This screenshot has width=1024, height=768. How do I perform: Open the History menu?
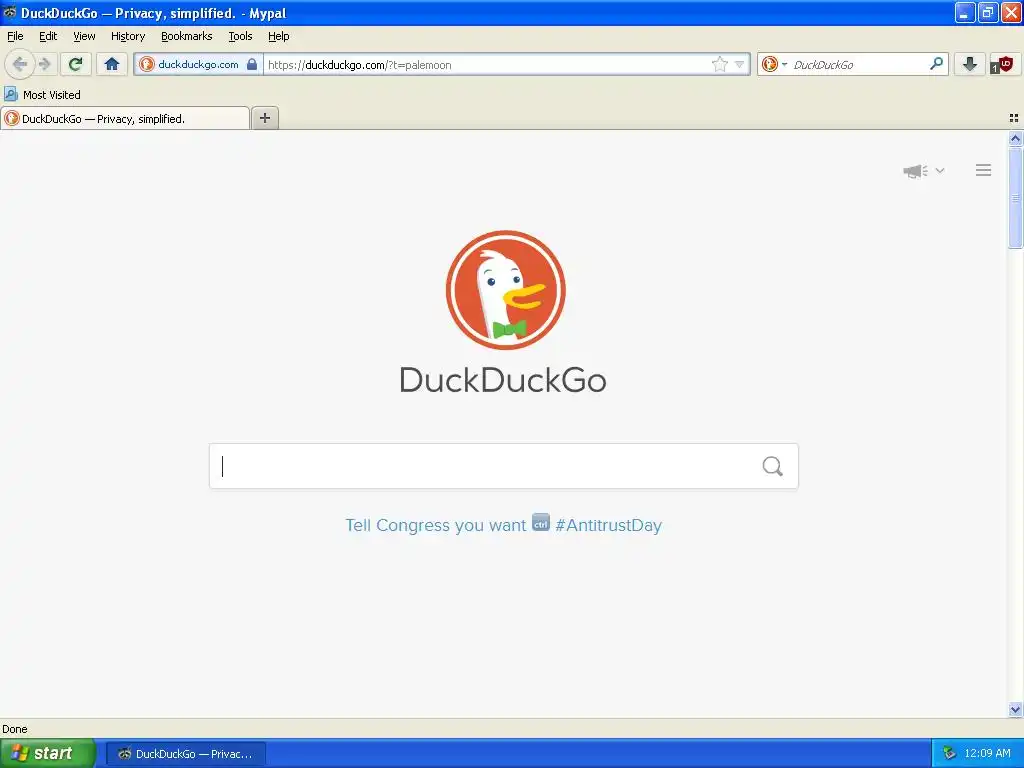point(128,36)
